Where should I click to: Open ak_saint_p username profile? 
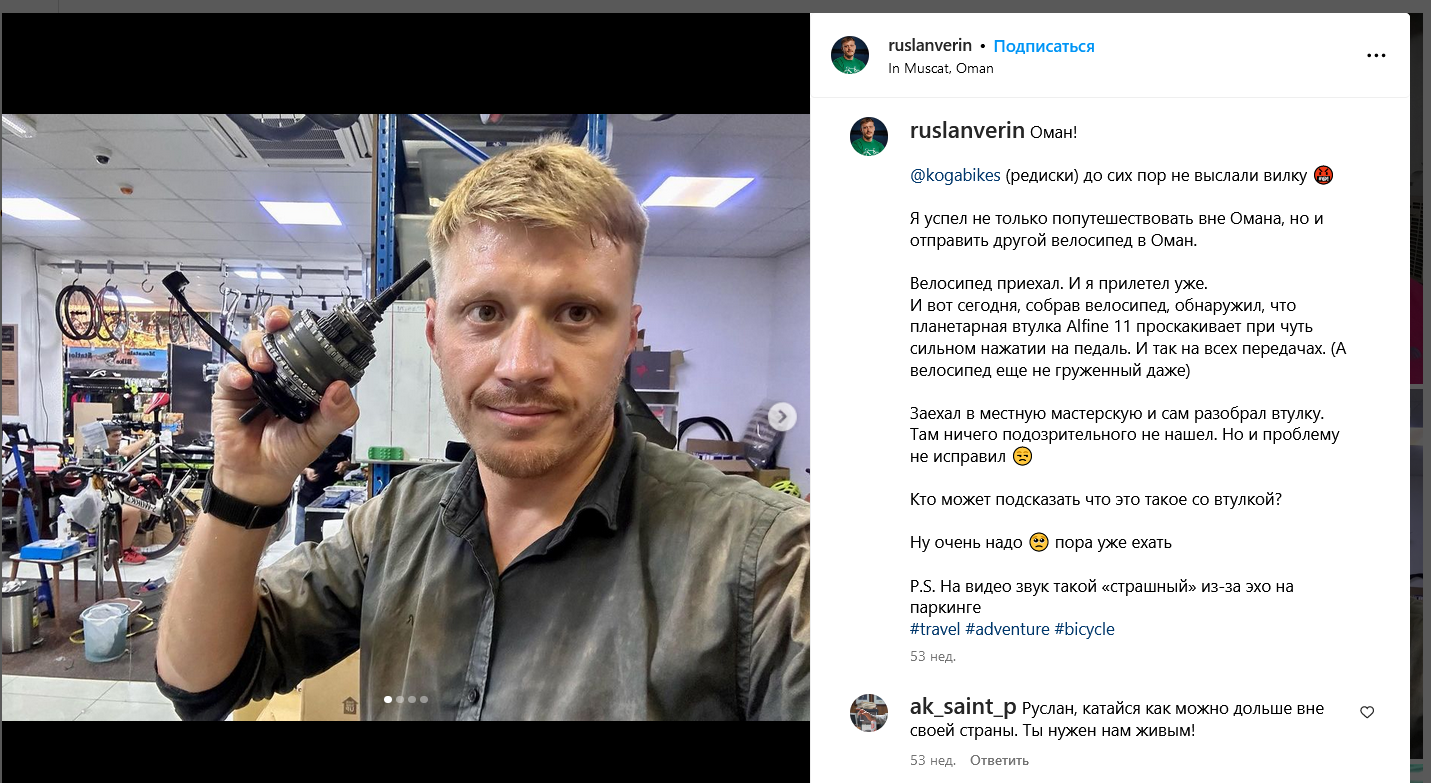[963, 707]
